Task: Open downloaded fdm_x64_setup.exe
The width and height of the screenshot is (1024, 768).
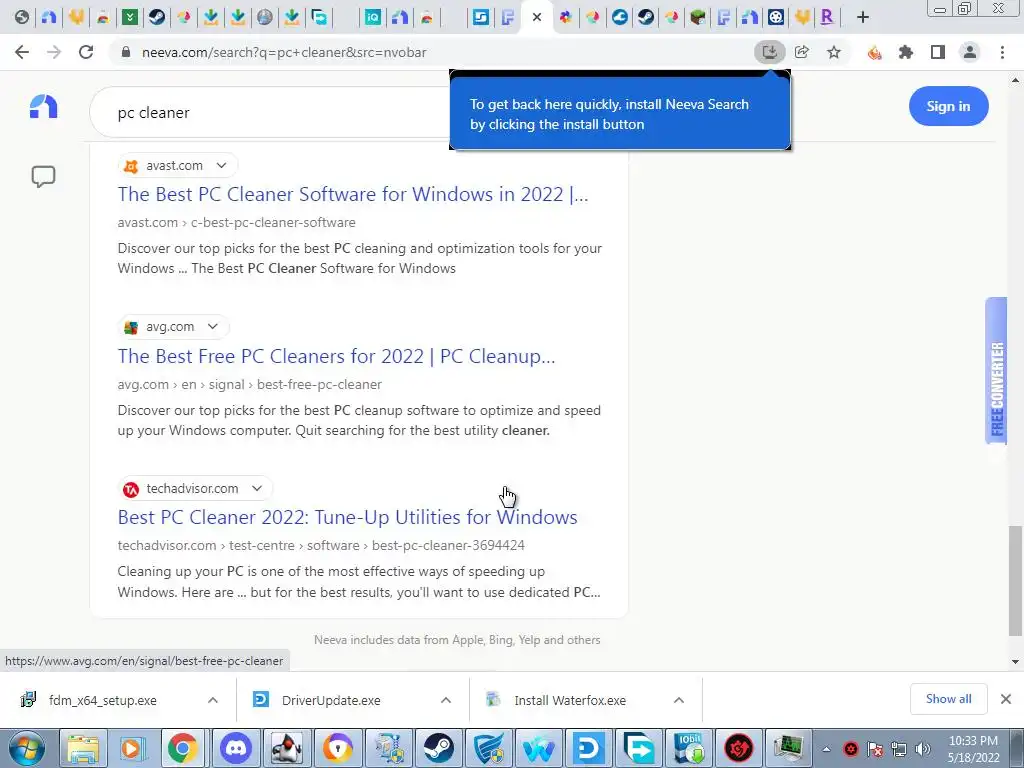Action: 103,701
